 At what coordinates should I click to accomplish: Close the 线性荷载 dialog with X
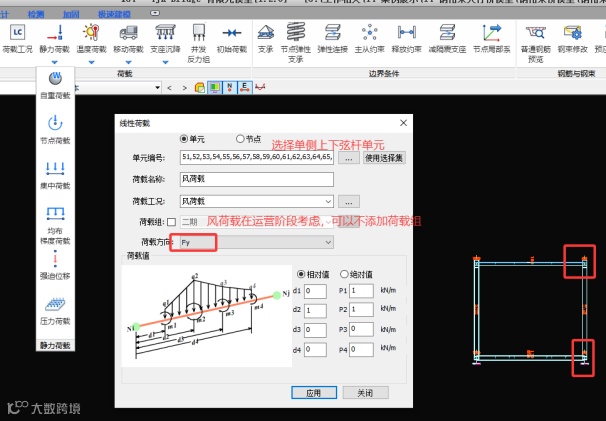403,123
